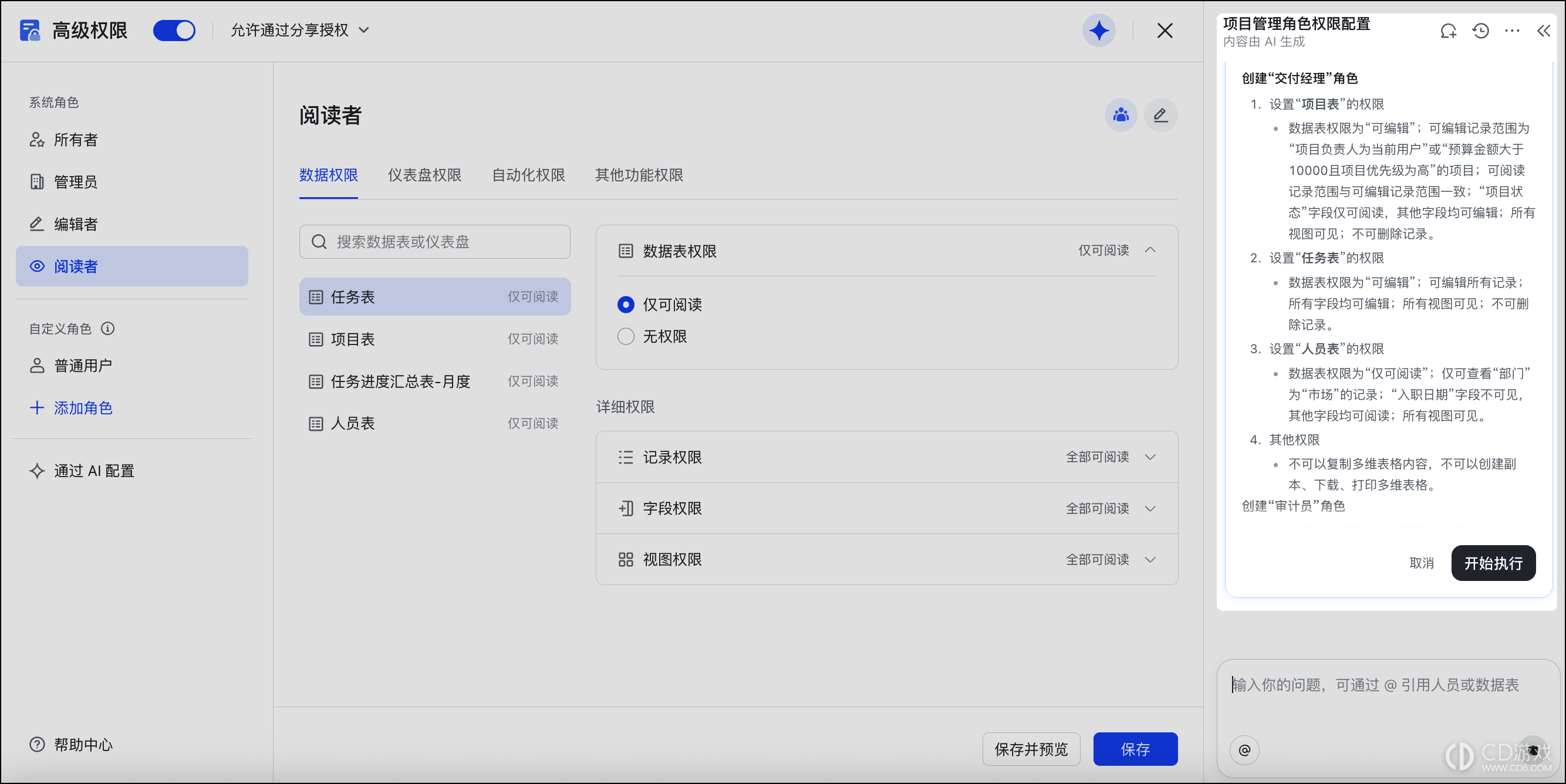Click the 视图权限 grid icon

pyautogui.click(x=626, y=559)
